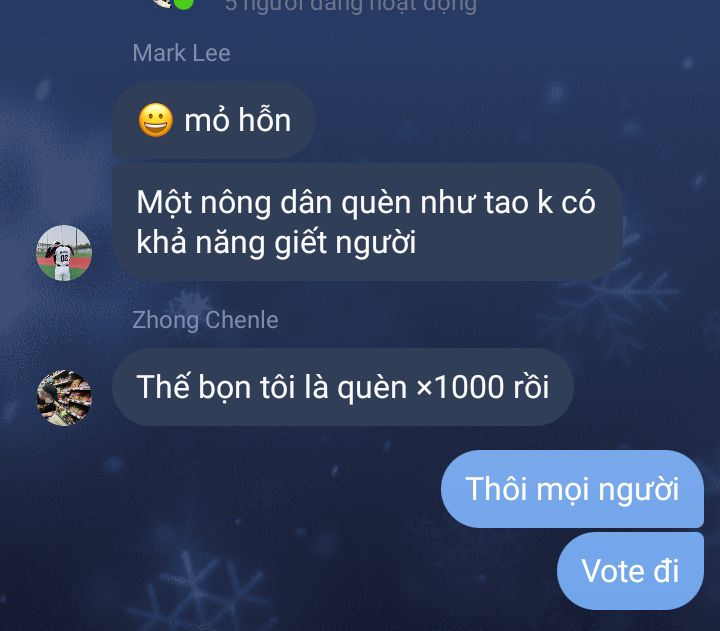Image resolution: width=720 pixels, height=631 pixels.
Task: Select the 'mỏ hỗn' message bubble
Action: pos(214,120)
